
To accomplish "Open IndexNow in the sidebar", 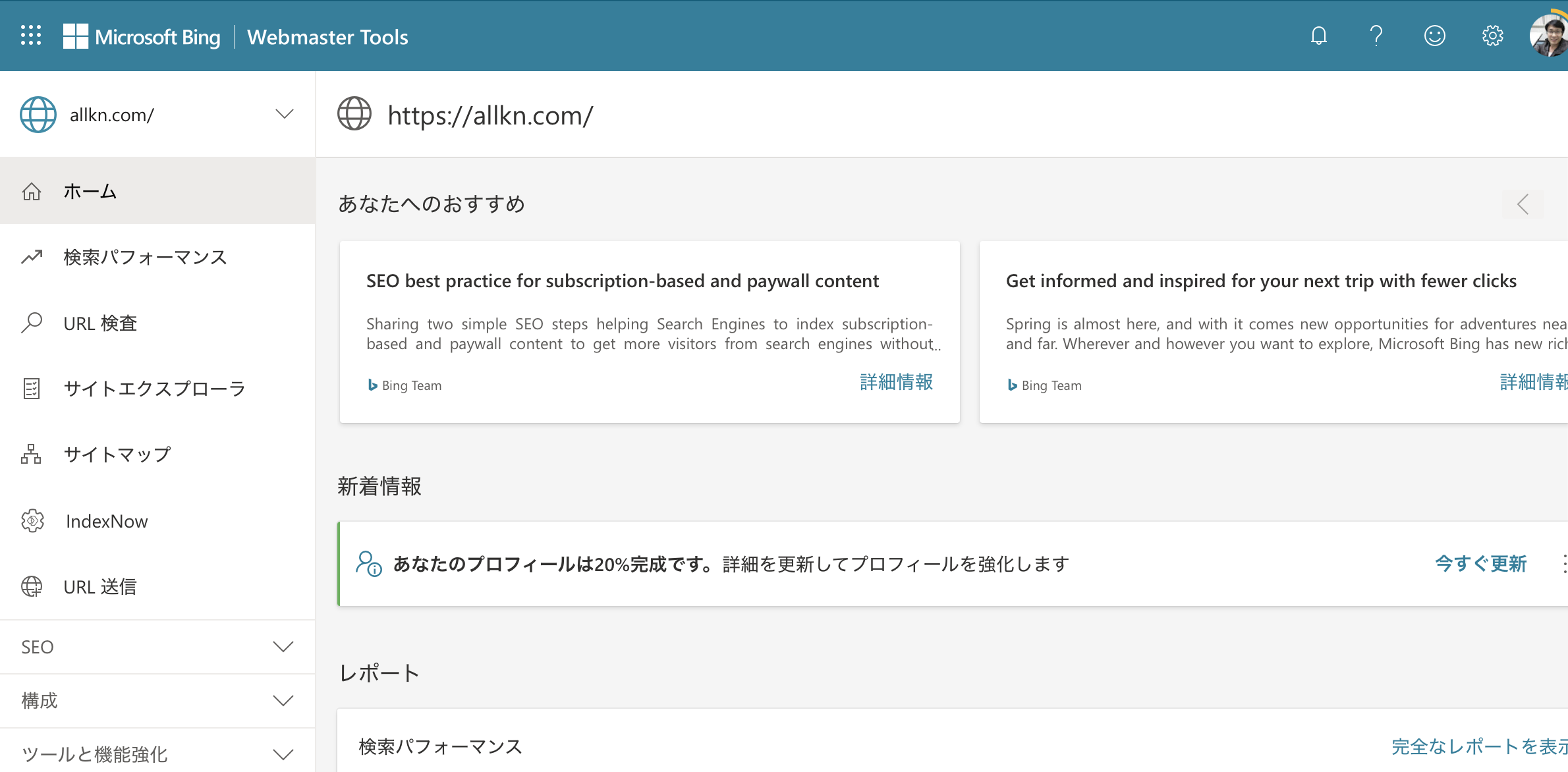I will pos(157,521).
